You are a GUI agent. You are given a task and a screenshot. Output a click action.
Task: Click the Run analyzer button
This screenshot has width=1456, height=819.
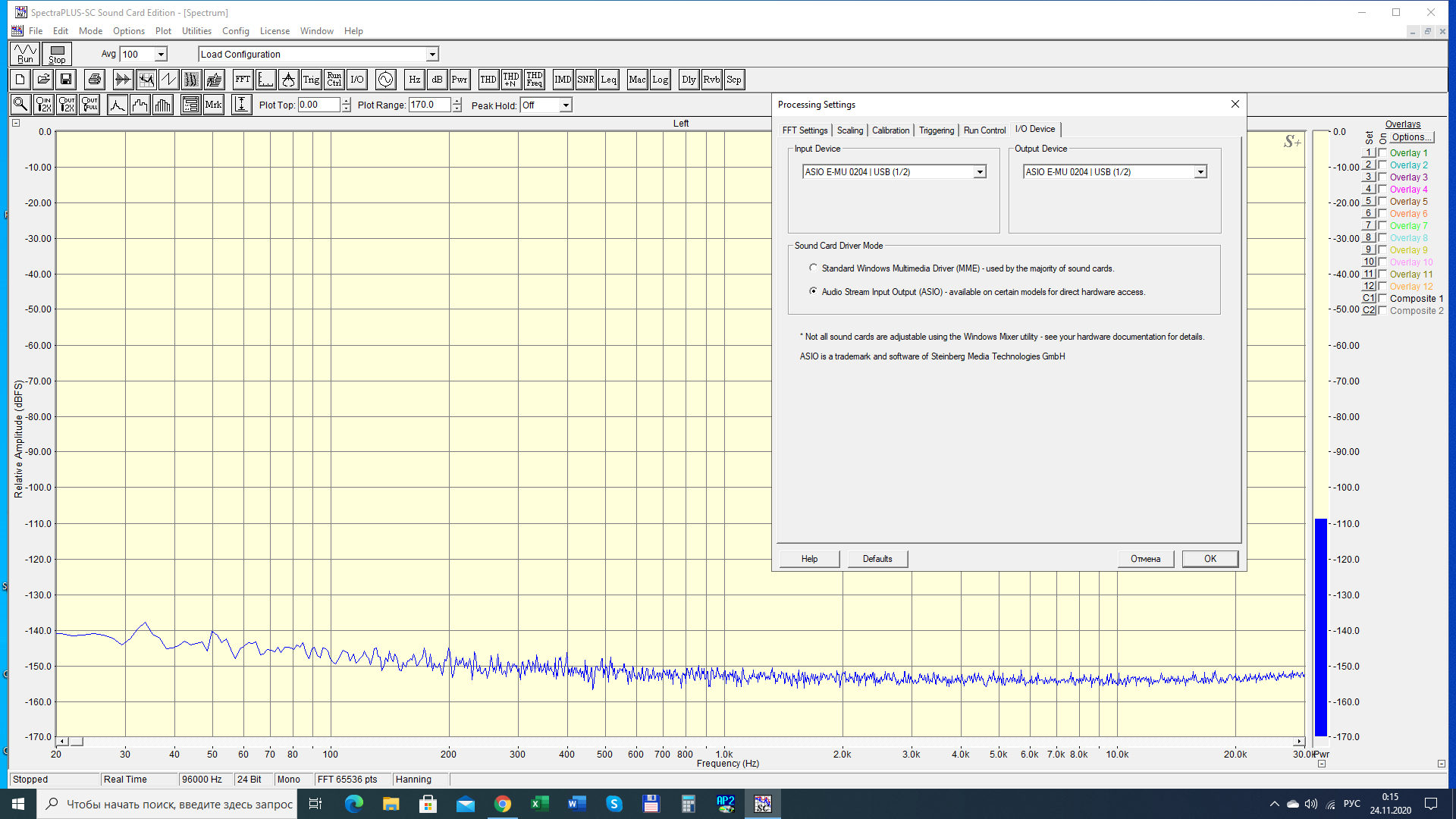tap(25, 54)
